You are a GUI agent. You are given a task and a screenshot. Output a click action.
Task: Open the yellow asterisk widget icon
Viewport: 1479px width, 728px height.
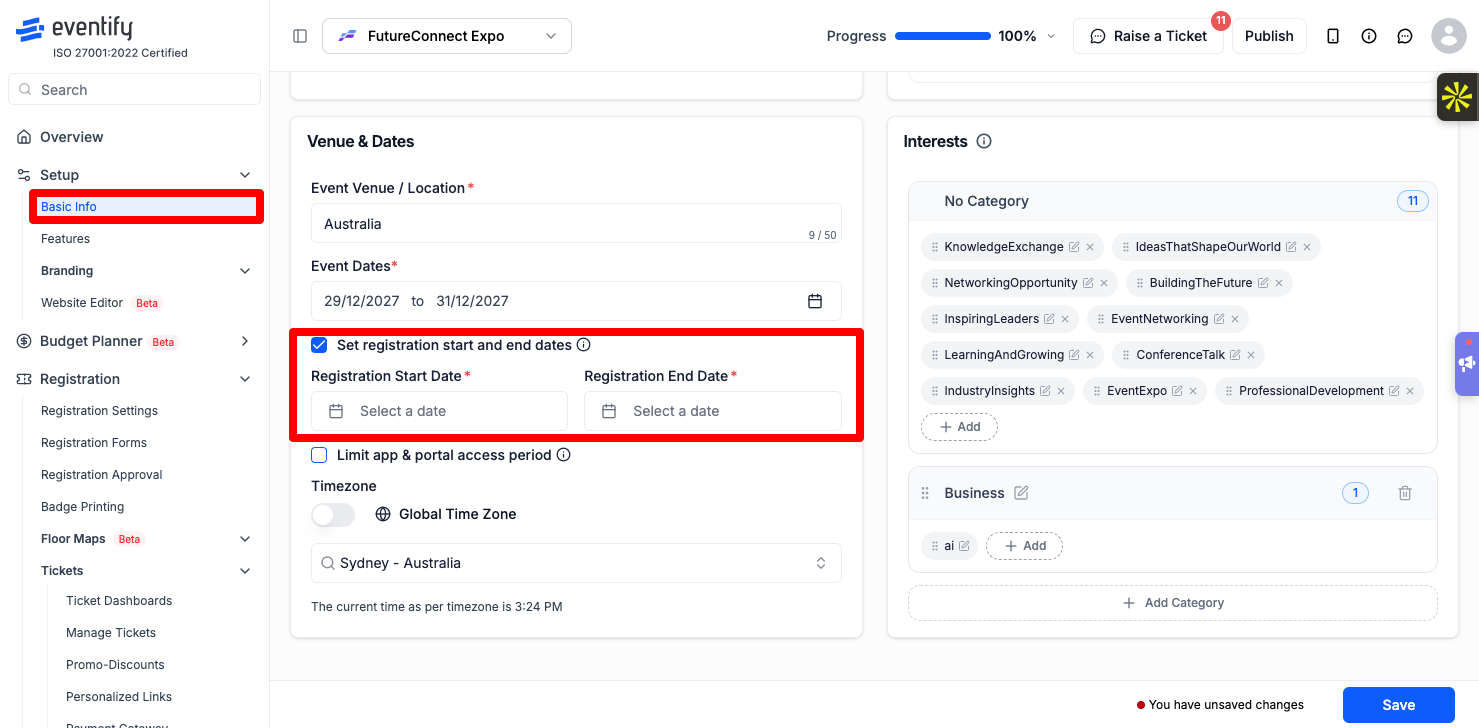(1457, 97)
